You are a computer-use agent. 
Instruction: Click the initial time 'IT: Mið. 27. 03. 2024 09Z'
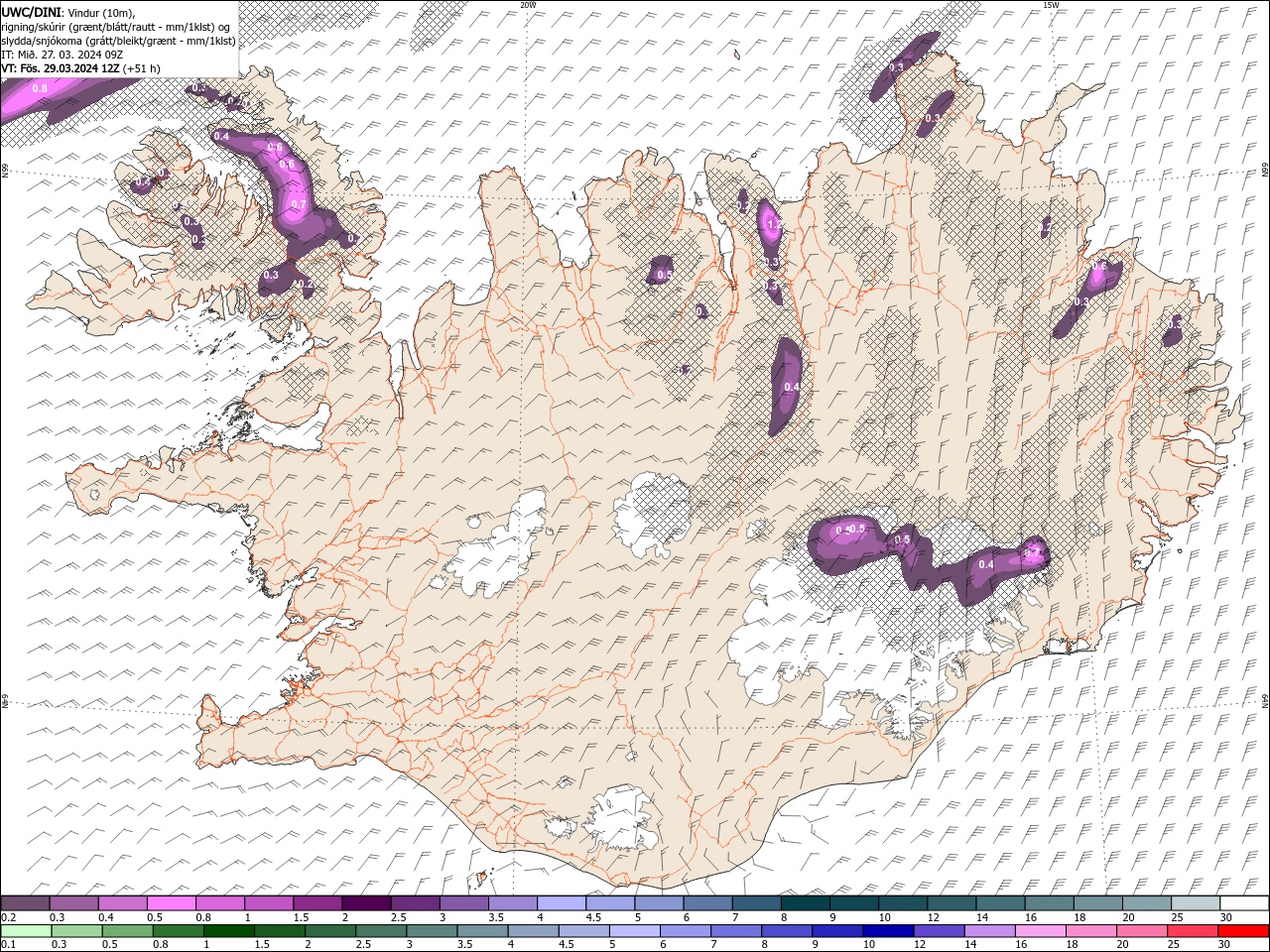[x=62, y=55]
